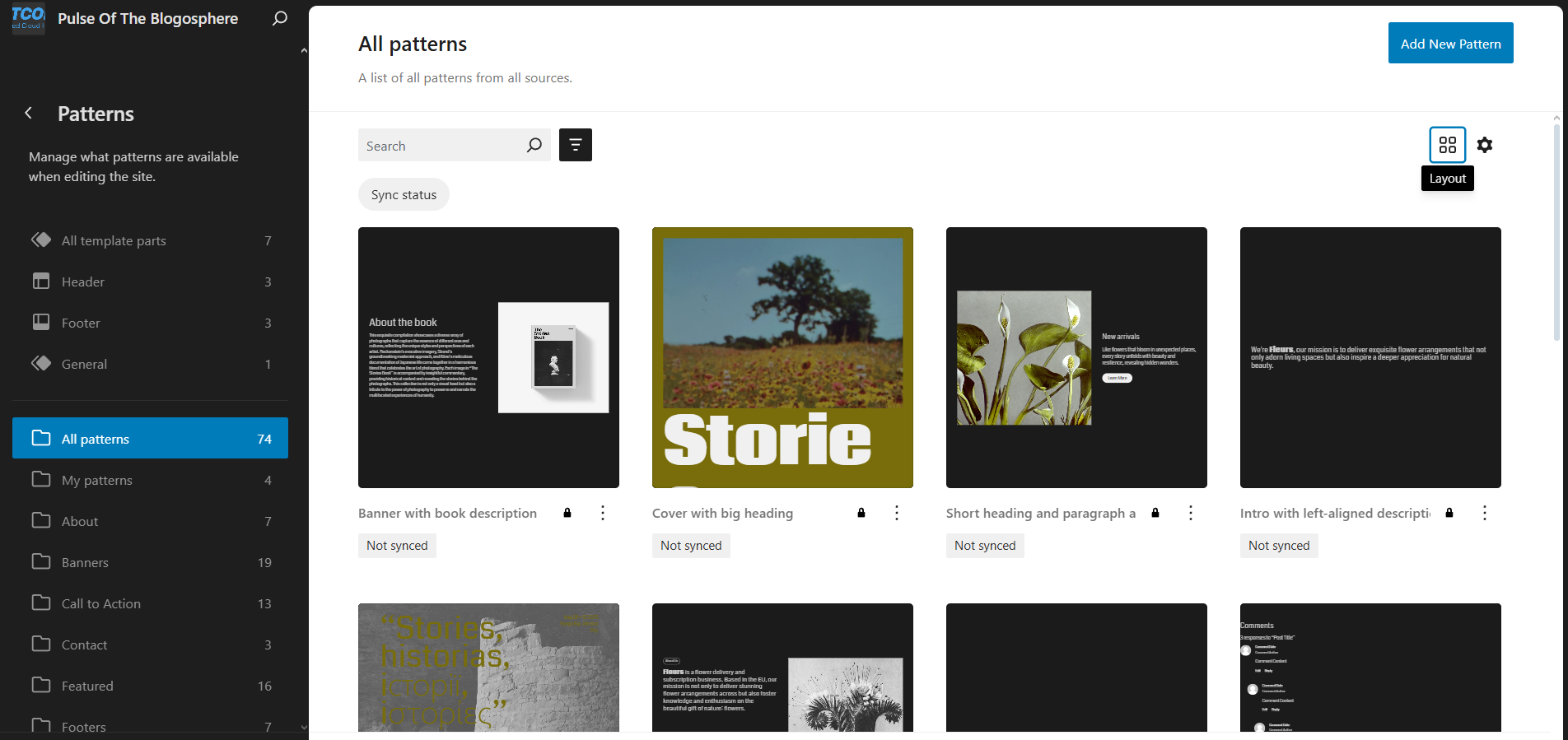Open the Layout grid view selector
This screenshot has width=1568, height=740.
click(1447, 145)
